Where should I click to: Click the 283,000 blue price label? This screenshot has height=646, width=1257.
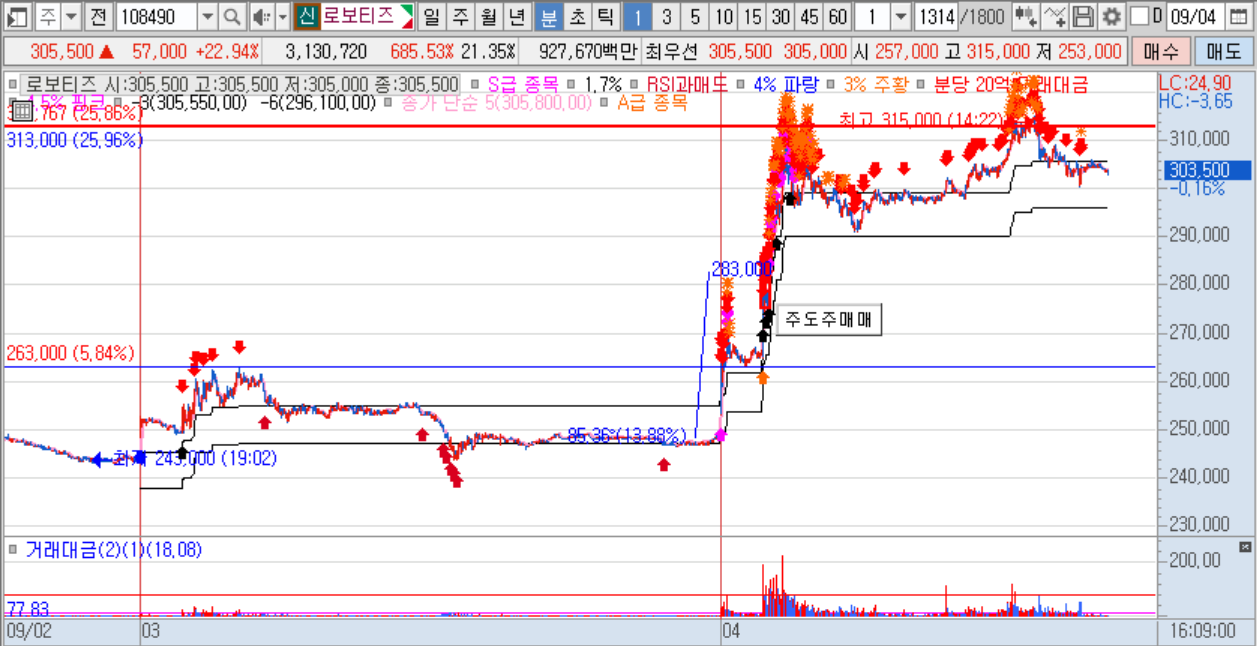point(742,268)
